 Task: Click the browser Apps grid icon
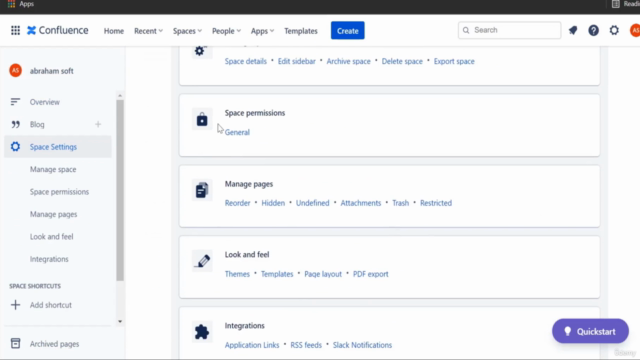[x=11, y=4]
